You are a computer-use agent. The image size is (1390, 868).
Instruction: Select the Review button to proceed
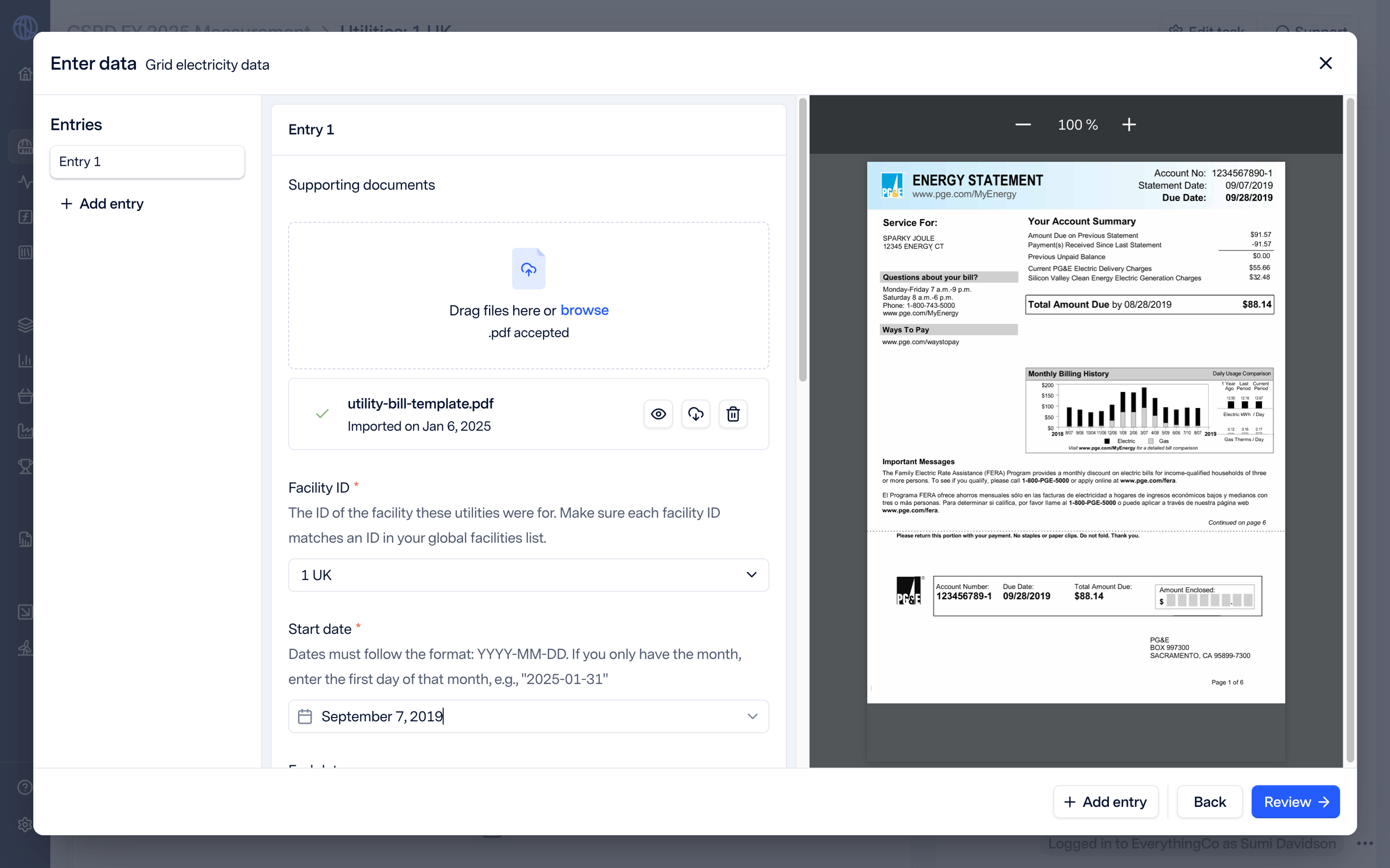1296,801
